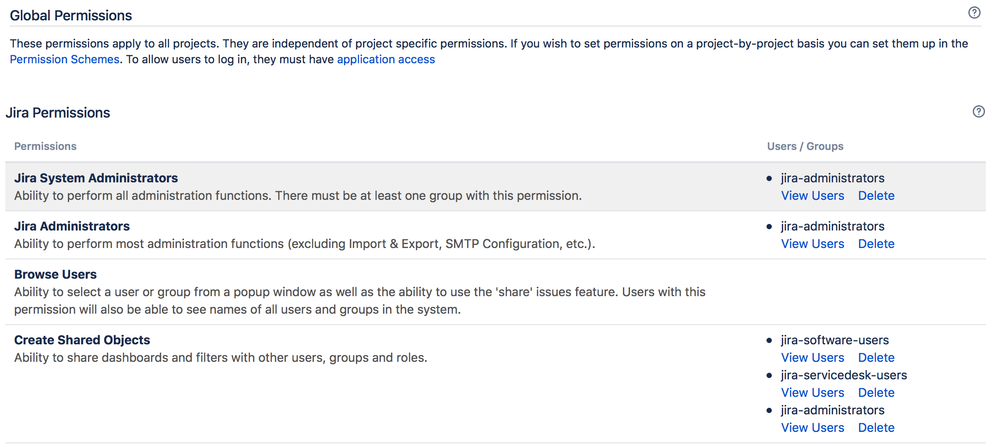Screen dimensions: 999x447
Task: Delete jira-servicedesk-users from Create Shared Objects
Action: click(876, 393)
